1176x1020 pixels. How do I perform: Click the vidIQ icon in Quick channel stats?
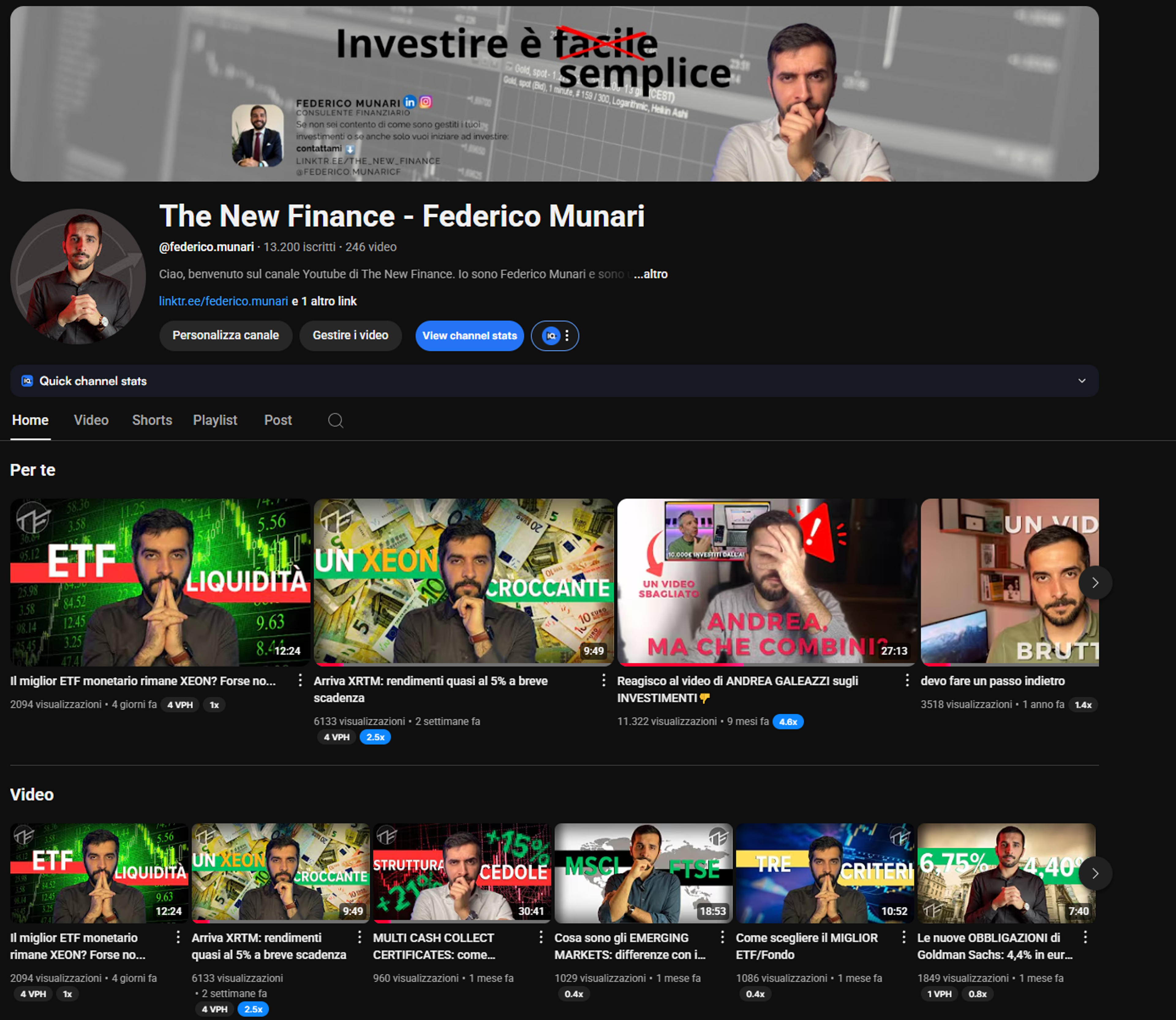pos(27,381)
